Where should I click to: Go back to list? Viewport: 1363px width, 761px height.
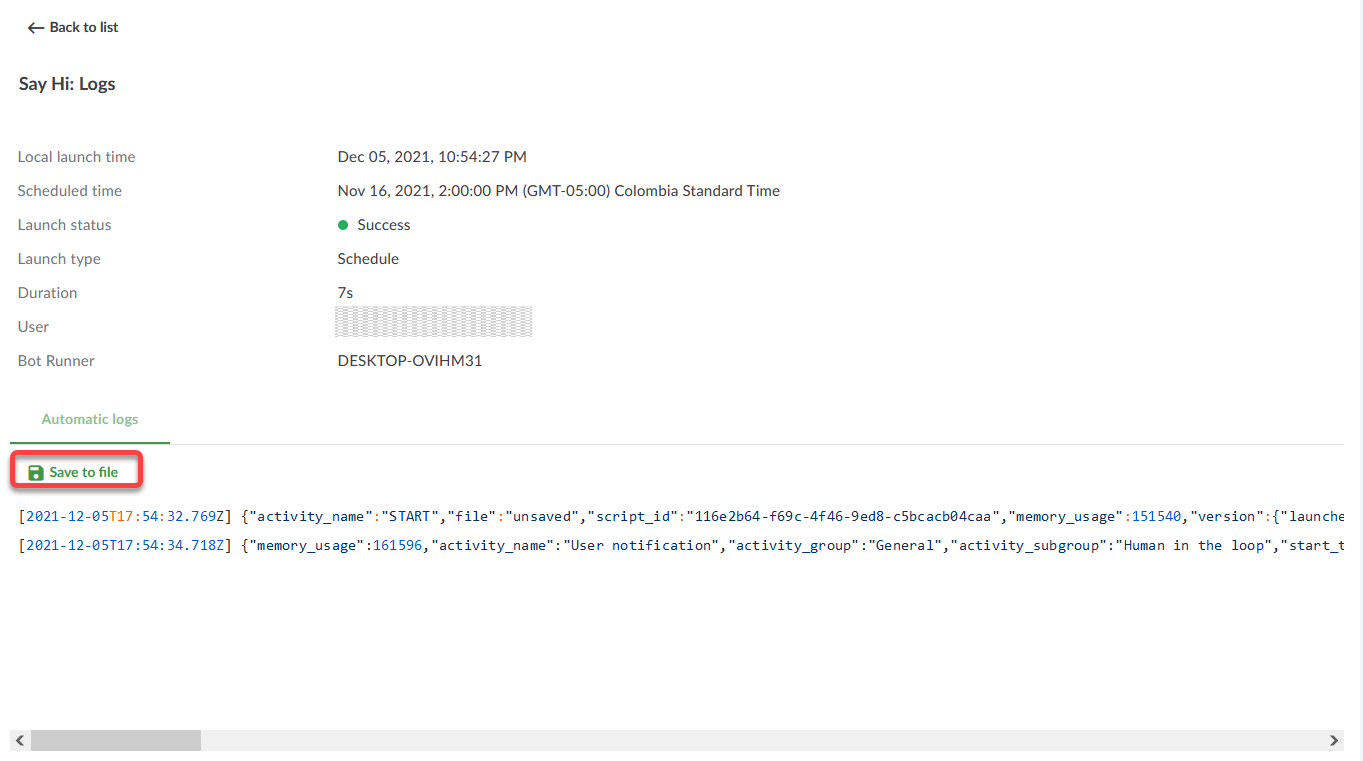click(73, 28)
